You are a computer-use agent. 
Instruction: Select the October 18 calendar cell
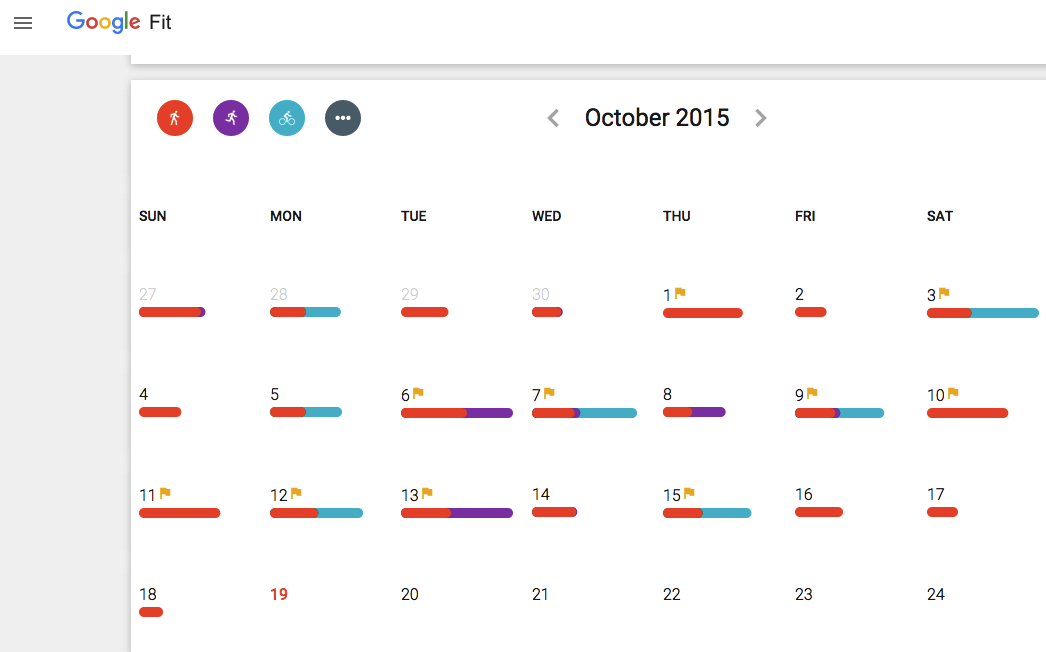point(148,594)
